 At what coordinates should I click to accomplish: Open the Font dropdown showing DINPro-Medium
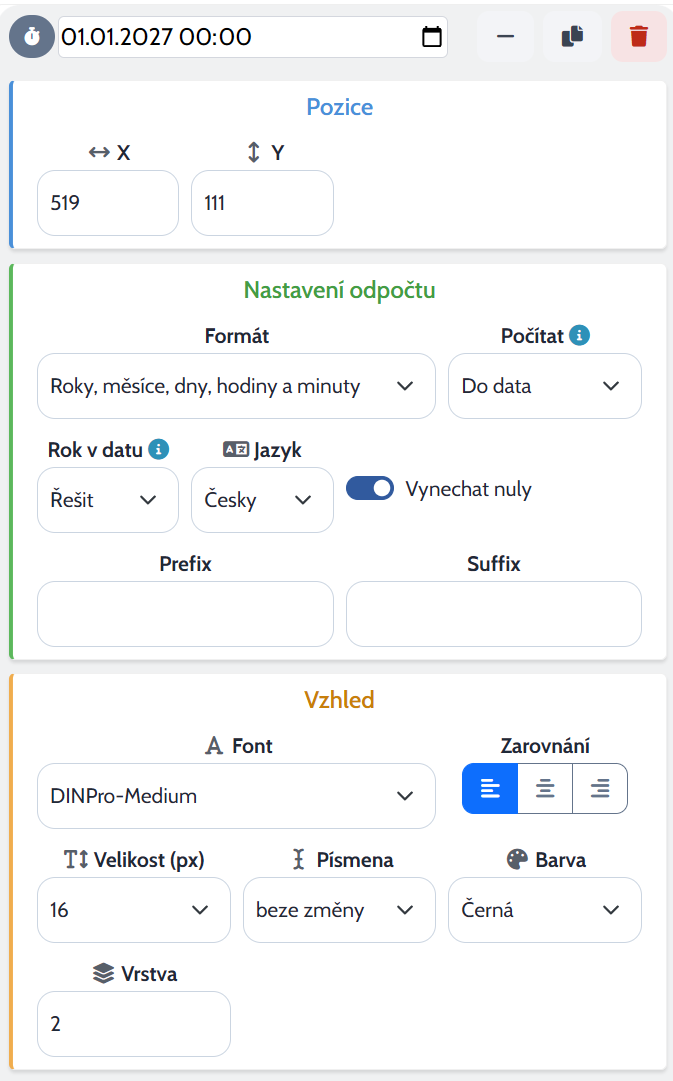(237, 796)
